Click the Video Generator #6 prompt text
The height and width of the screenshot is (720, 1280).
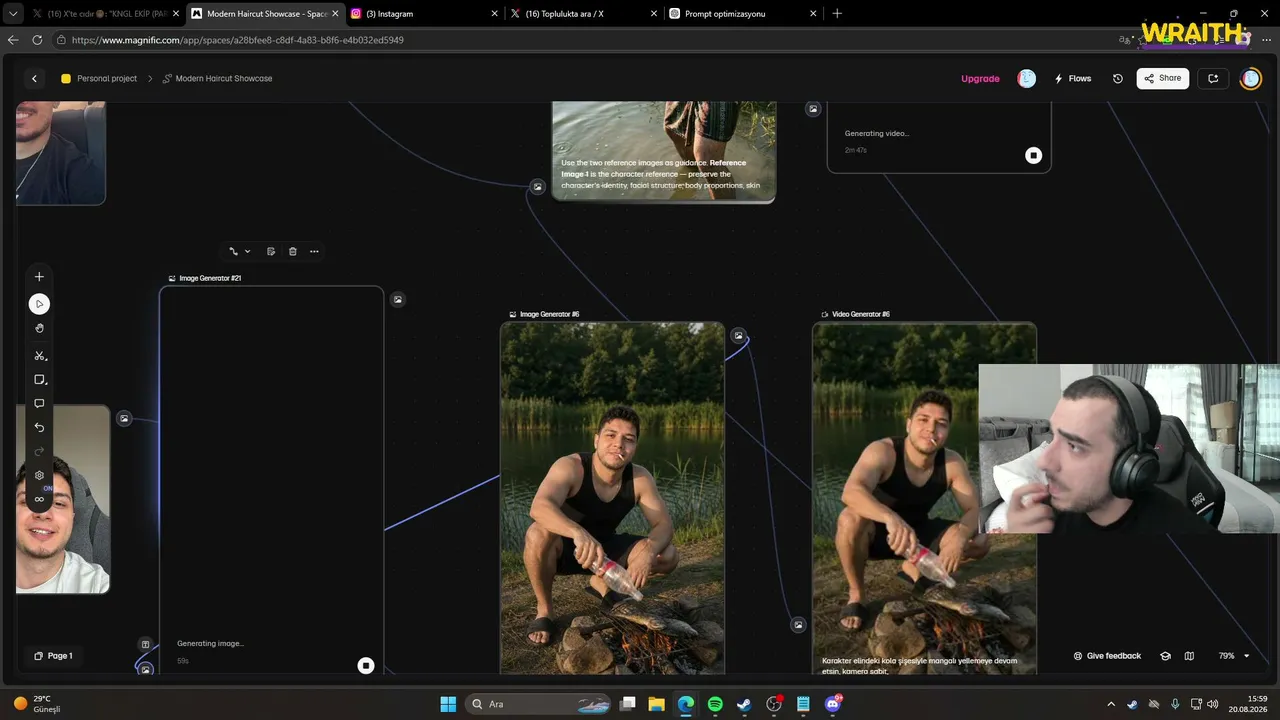click(919, 666)
